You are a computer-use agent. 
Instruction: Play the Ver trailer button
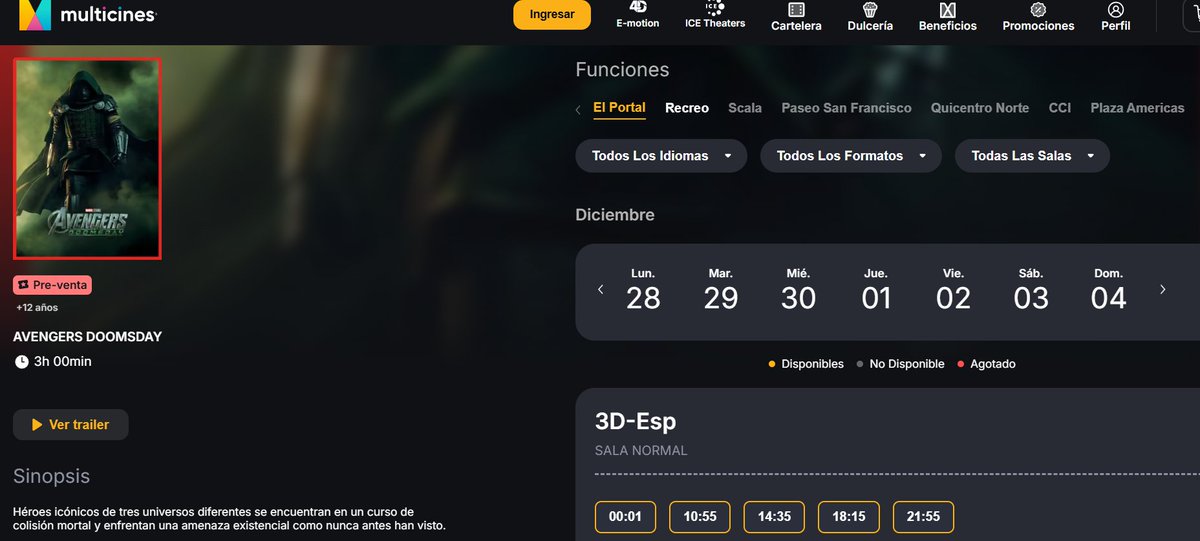tap(71, 425)
